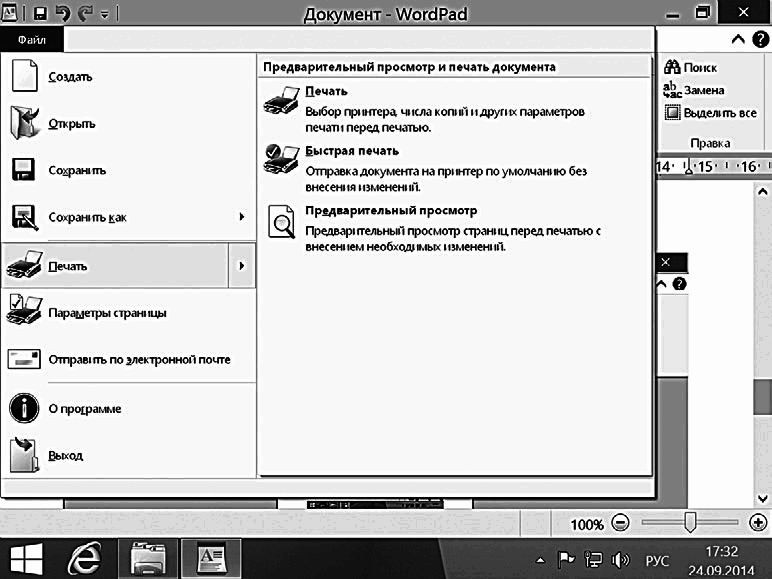Image resolution: width=772 pixels, height=579 pixels.
Task: Click the floppy disk icon next to Сохранить
Action: [23, 170]
